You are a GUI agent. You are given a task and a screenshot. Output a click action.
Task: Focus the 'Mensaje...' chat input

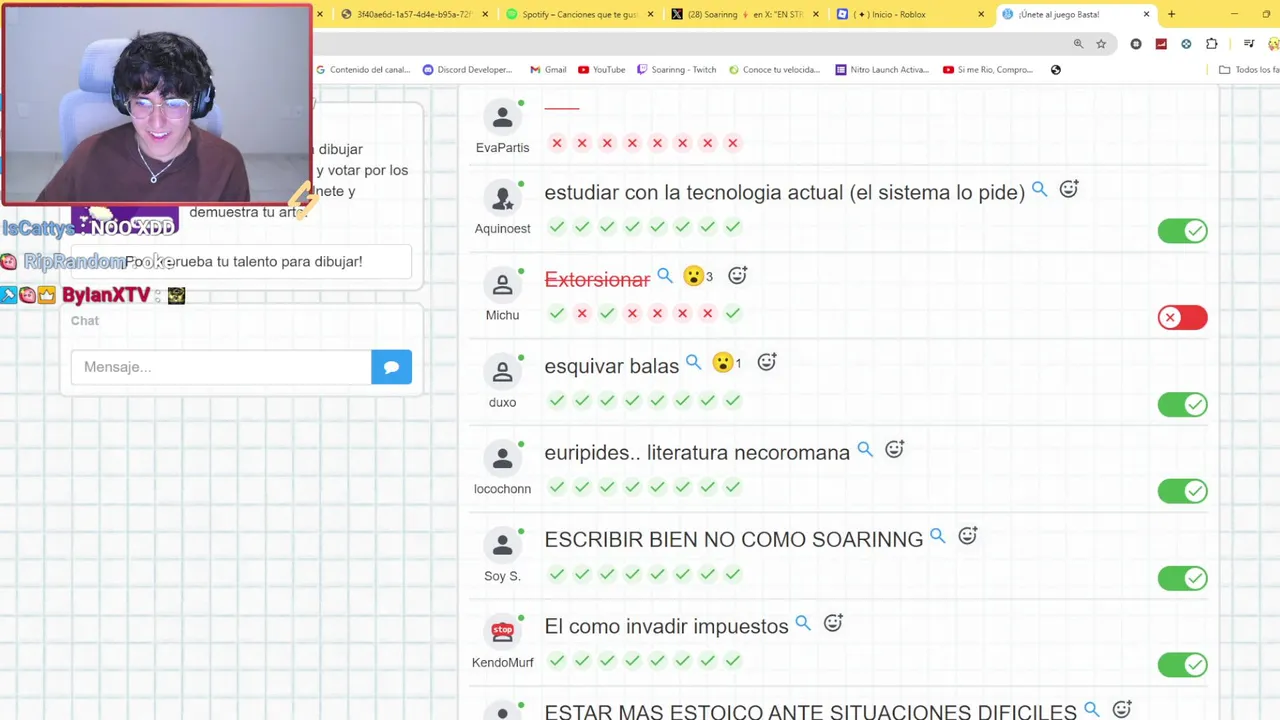221,367
